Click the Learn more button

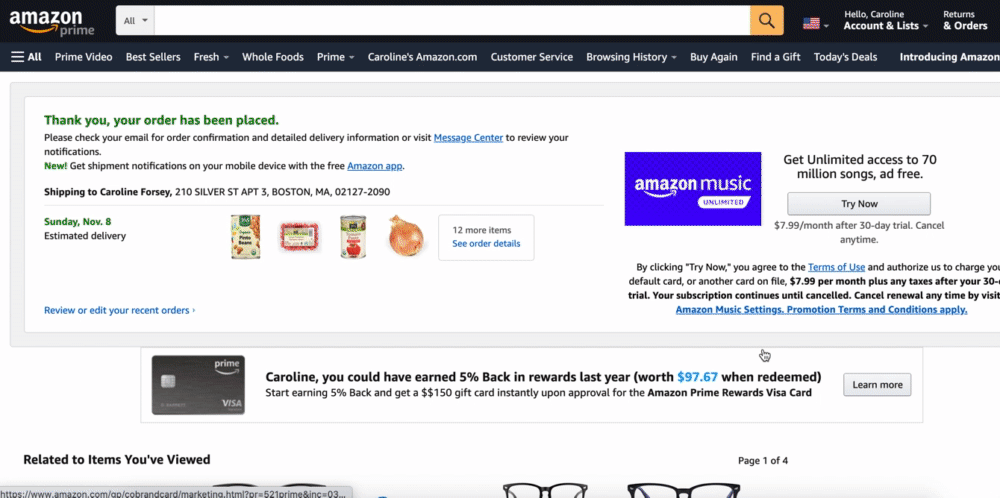click(877, 385)
